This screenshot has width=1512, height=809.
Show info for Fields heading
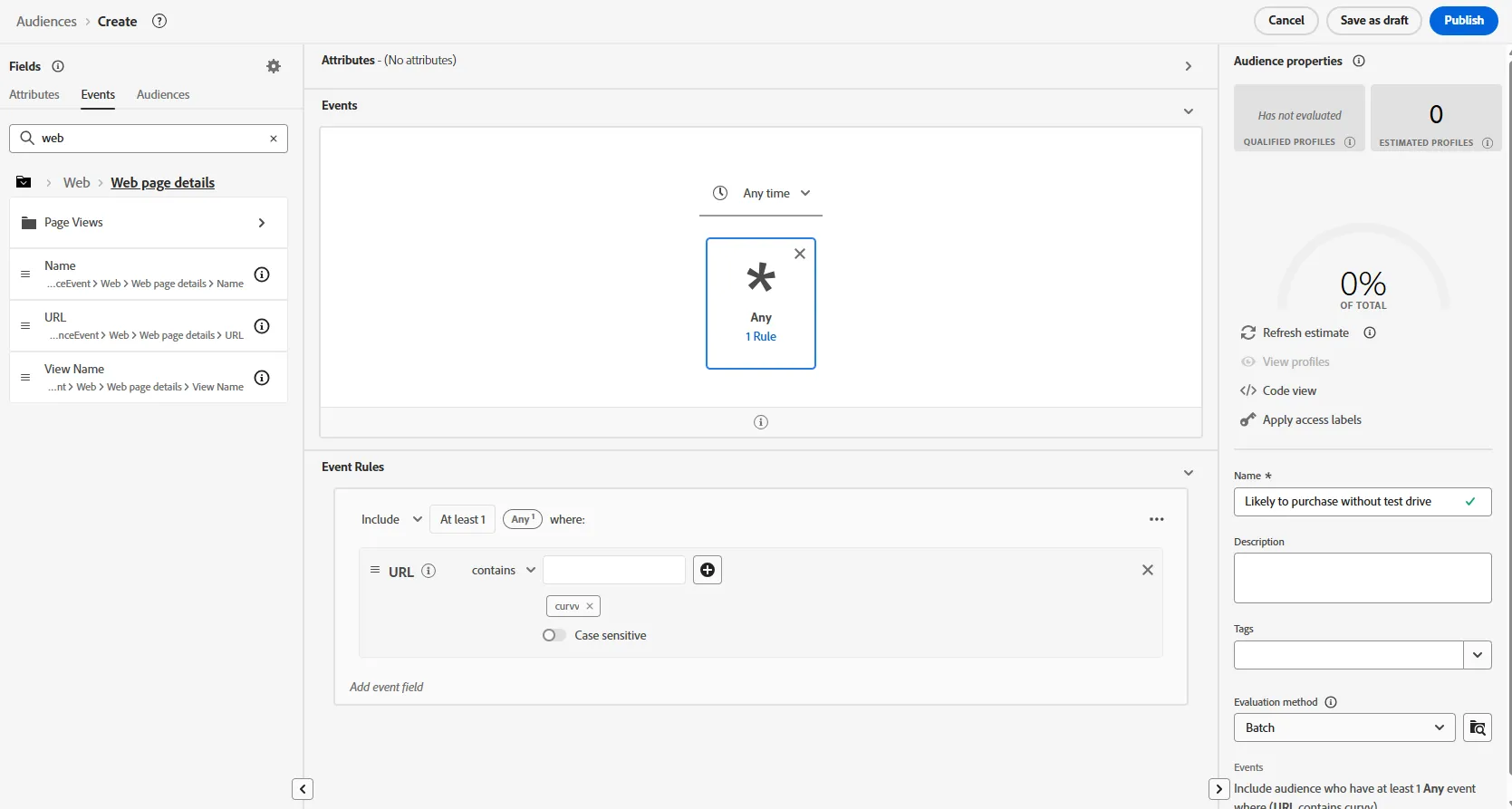(58, 66)
